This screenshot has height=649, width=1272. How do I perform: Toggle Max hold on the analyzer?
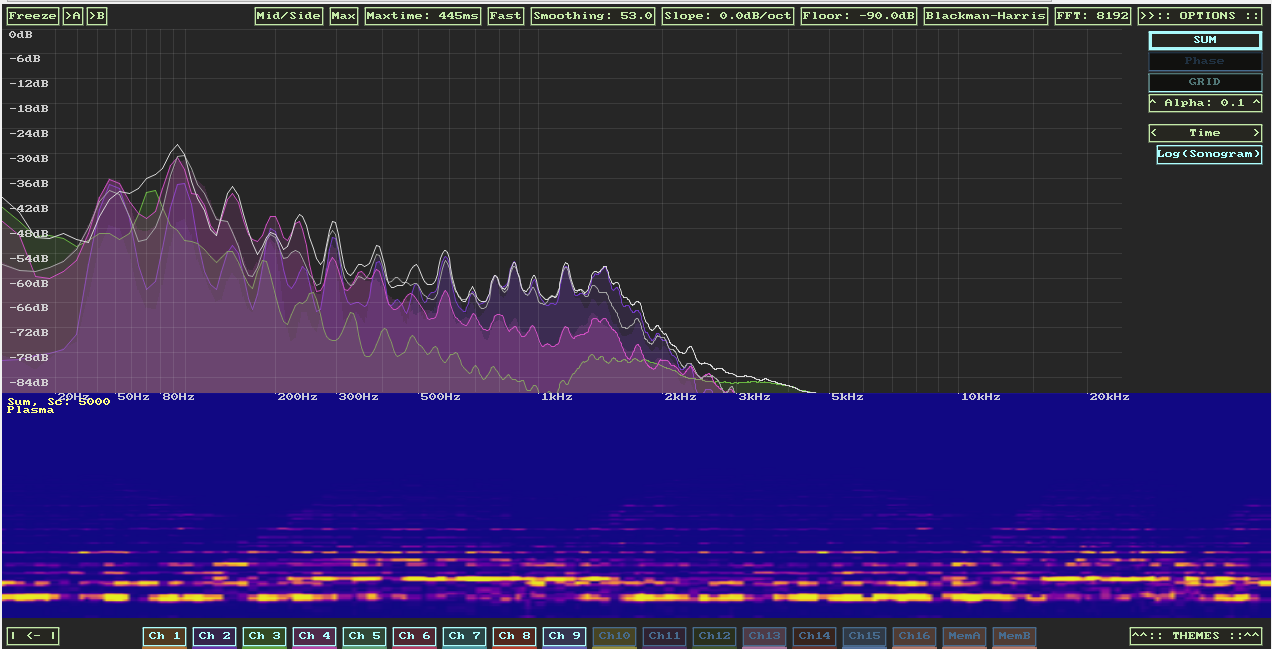pyautogui.click(x=342, y=15)
